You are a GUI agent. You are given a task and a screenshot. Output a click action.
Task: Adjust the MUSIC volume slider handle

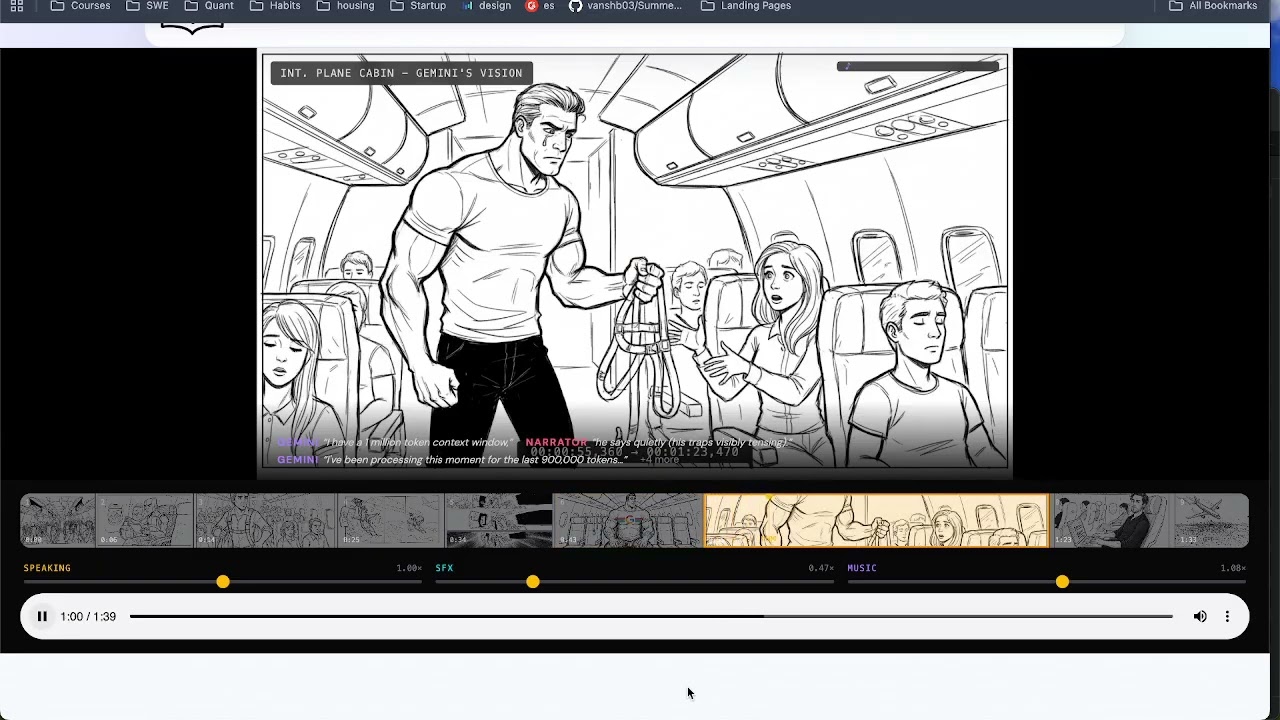[1062, 582]
